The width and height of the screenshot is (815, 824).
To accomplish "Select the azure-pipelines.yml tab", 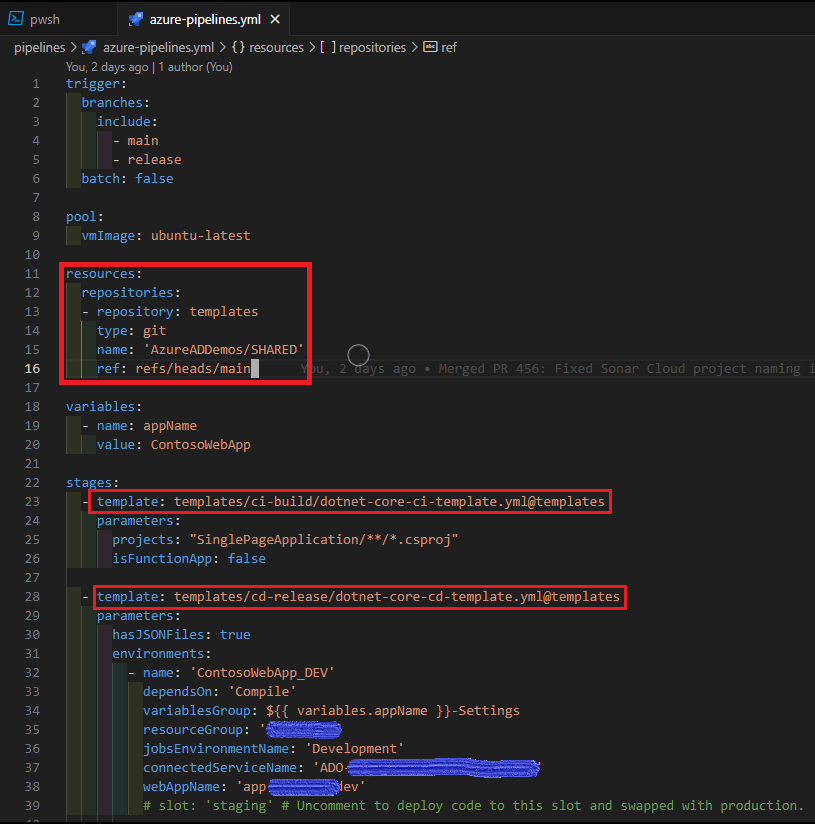I will coord(204,19).
